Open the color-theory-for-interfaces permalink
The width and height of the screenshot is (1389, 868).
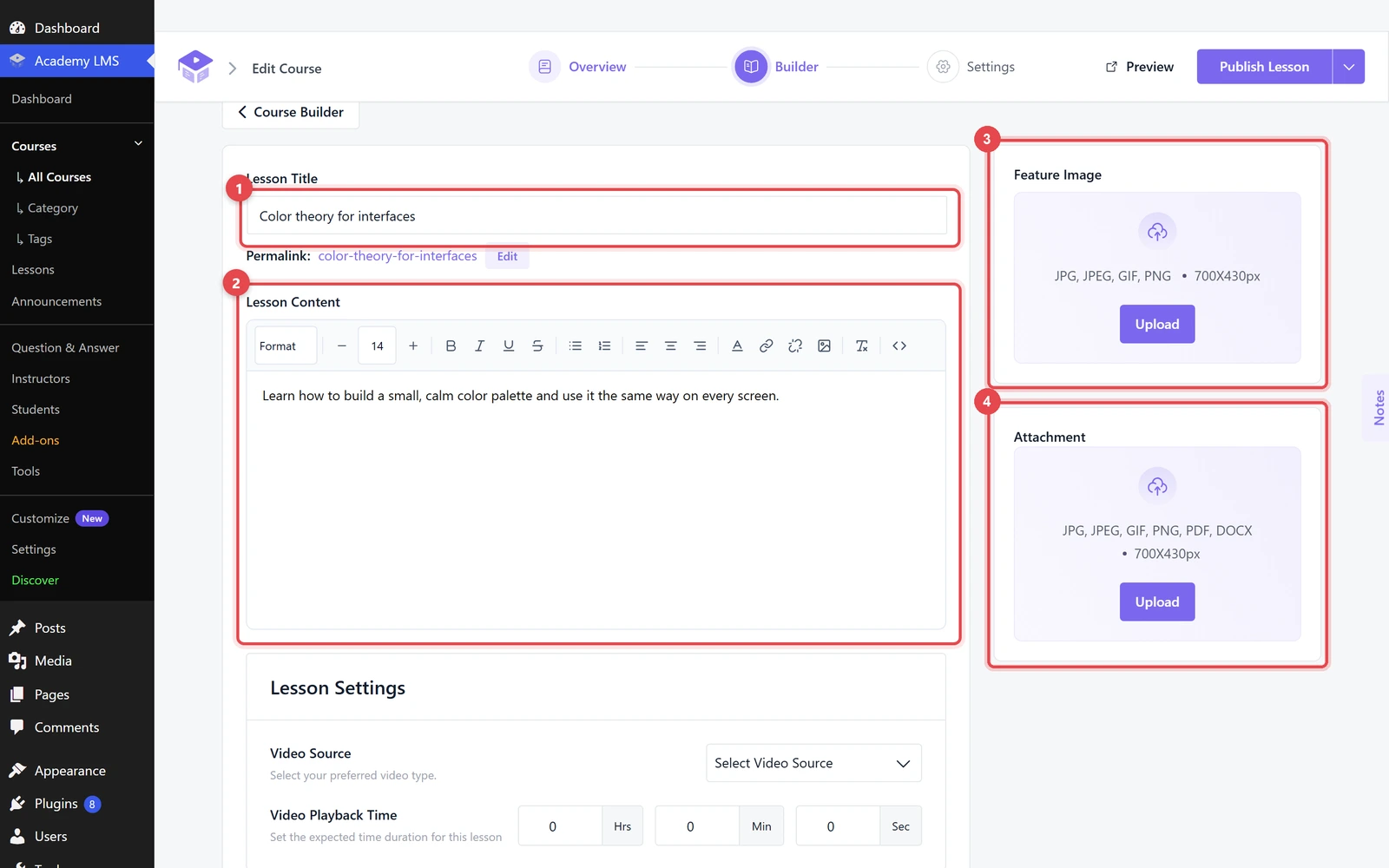(398, 256)
